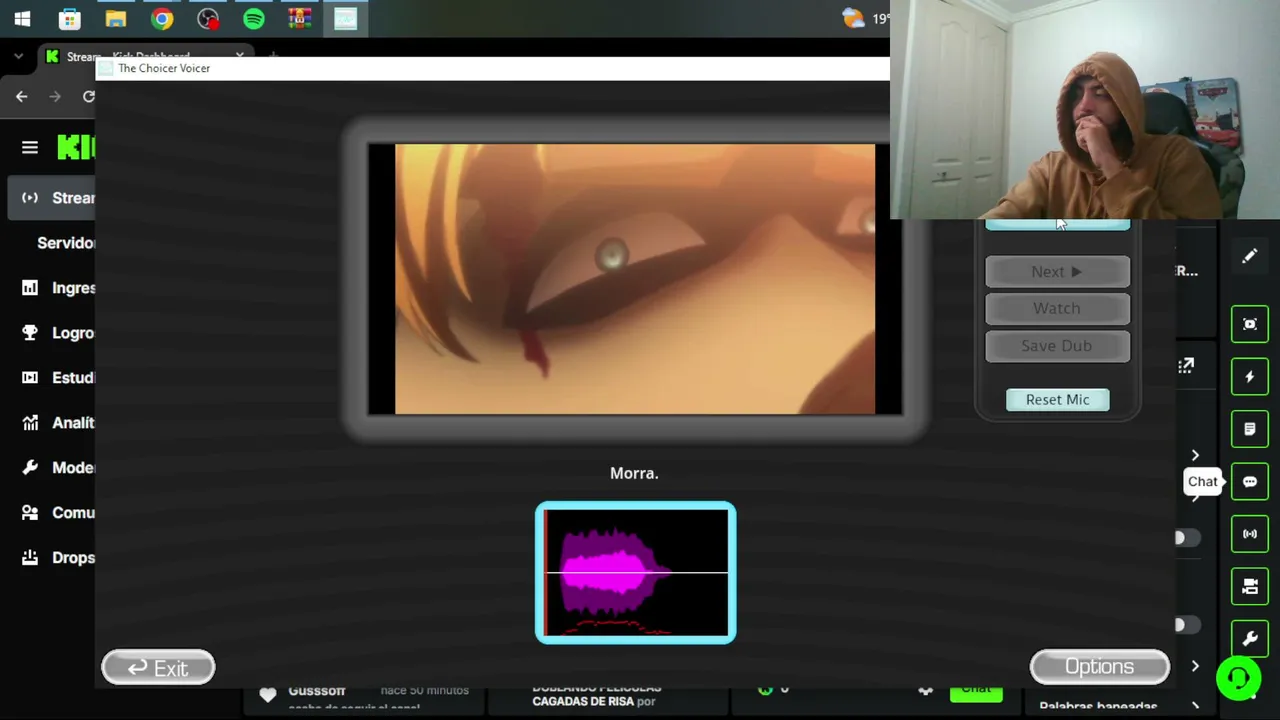Click the weather widget in the taskbar

[865, 18]
